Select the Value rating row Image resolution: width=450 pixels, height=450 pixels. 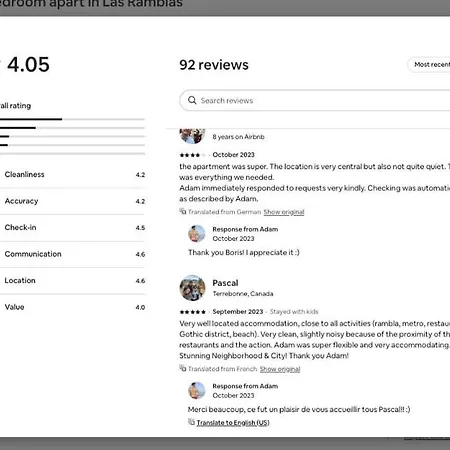tap(72, 307)
